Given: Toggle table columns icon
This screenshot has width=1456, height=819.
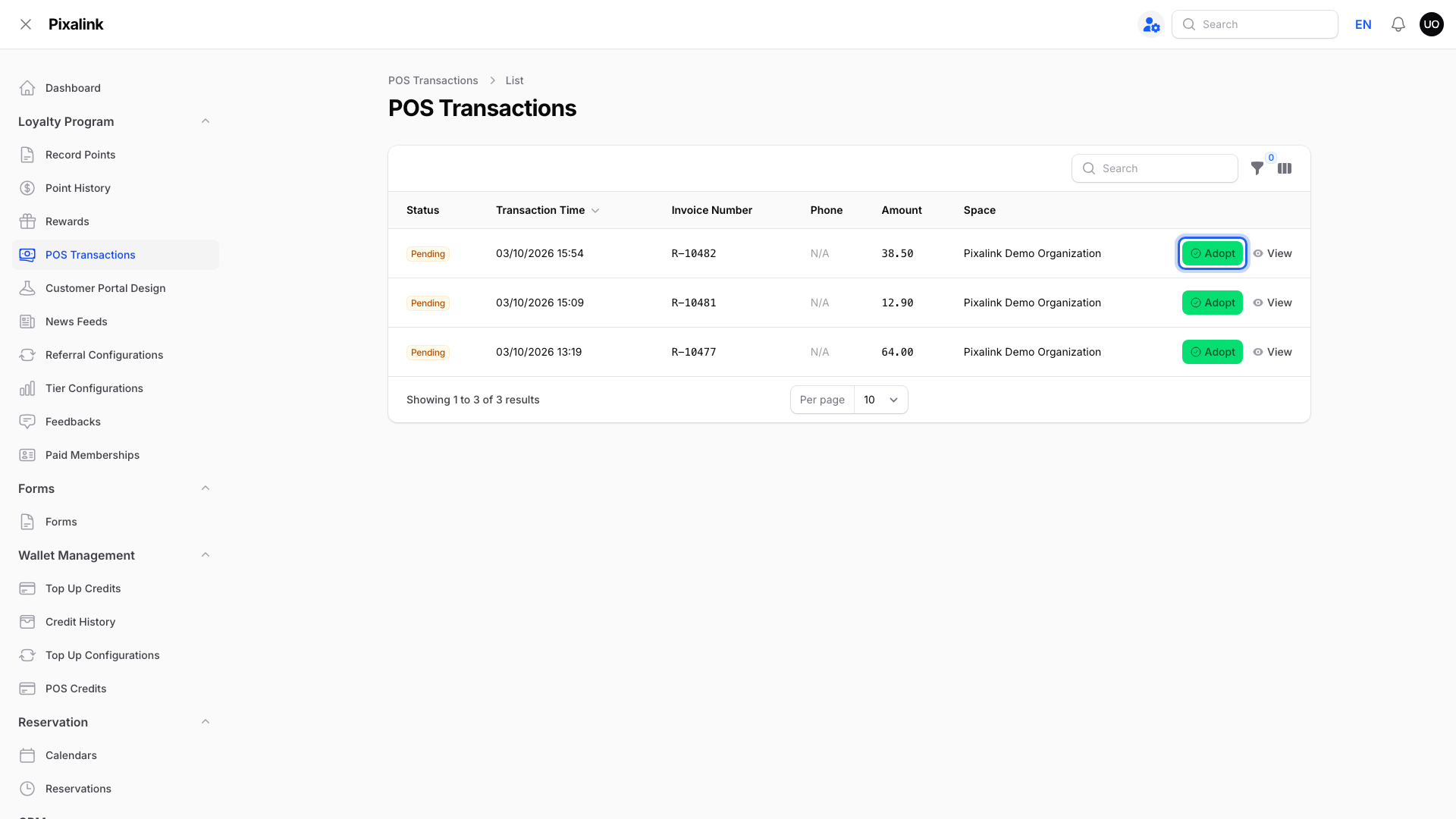Looking at the screenshot, I should point(1285,168).
